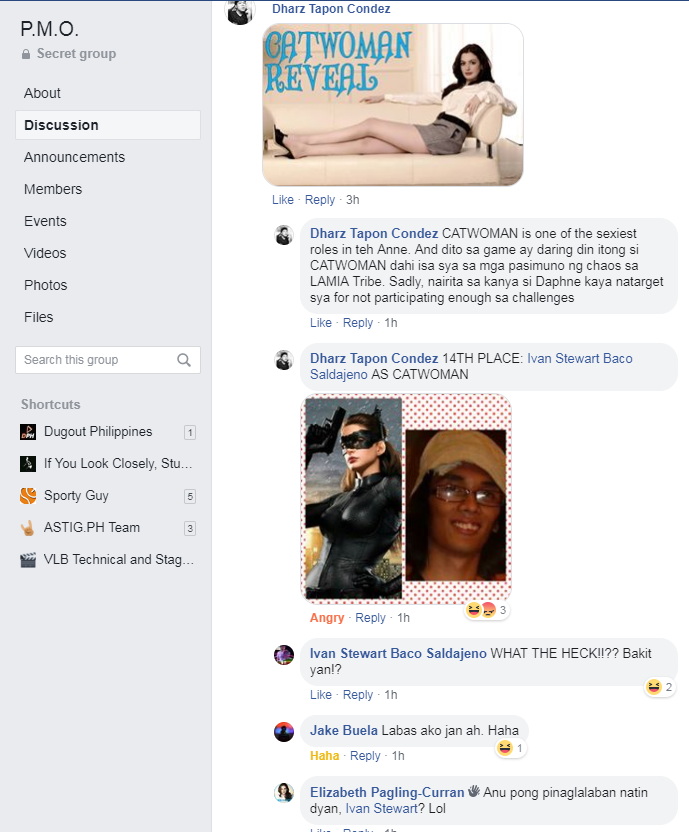This screenshot has height=832, width=689.
Task: Toggle the Haha reaction on Jake Buela's comment
Action: tap(324, 756)
